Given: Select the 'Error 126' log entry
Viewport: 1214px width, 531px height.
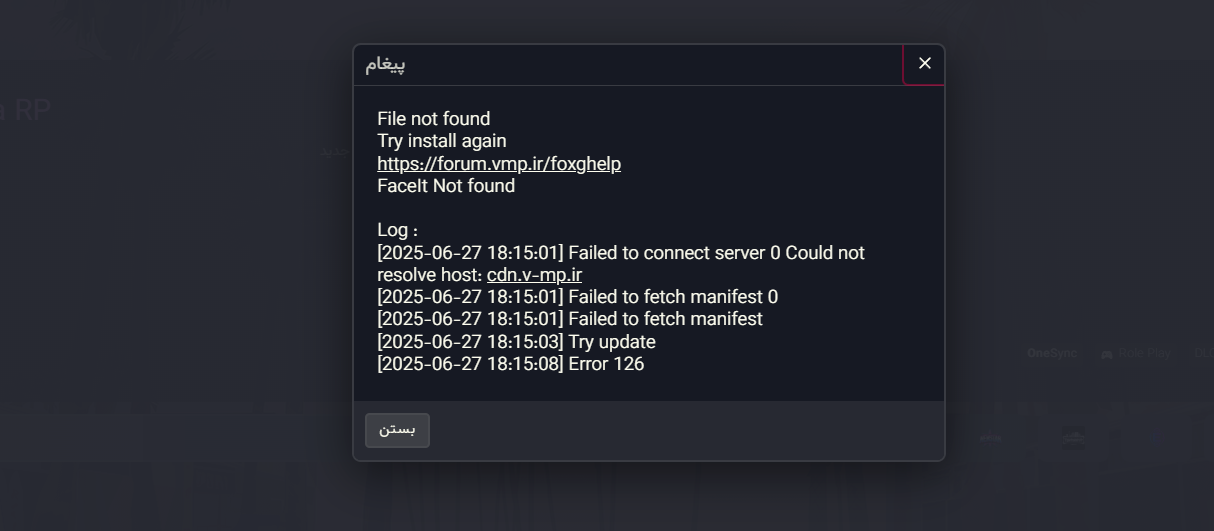Looking at the screenshot, I should tap(510, 364).
